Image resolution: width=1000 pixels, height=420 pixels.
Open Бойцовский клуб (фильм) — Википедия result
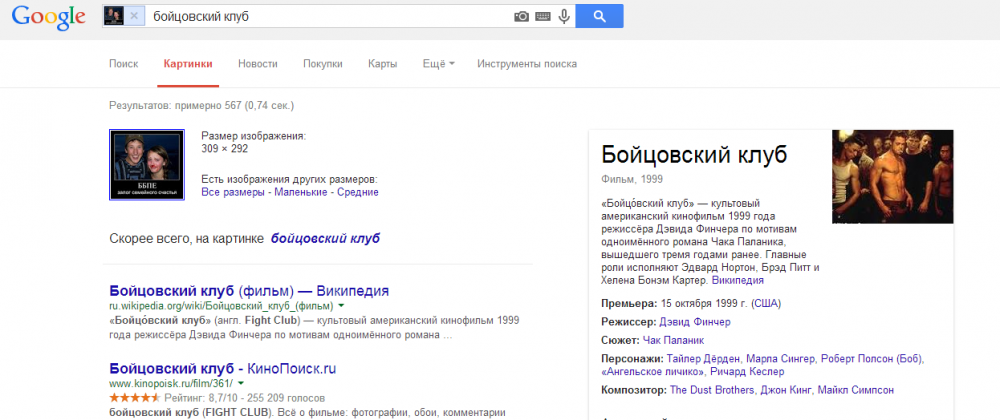(x=249, y=291)
